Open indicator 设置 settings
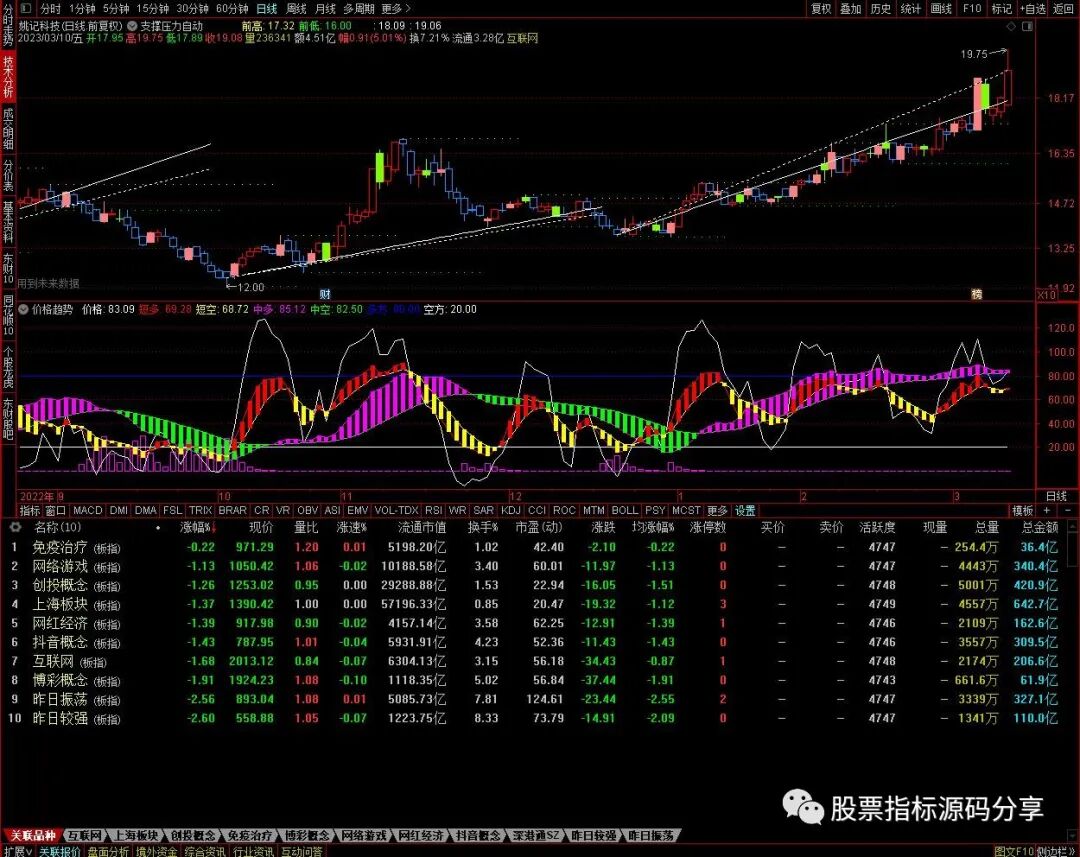Viewport: 1080px width, 857px height. pyautogui.click(x=745, y=510)
